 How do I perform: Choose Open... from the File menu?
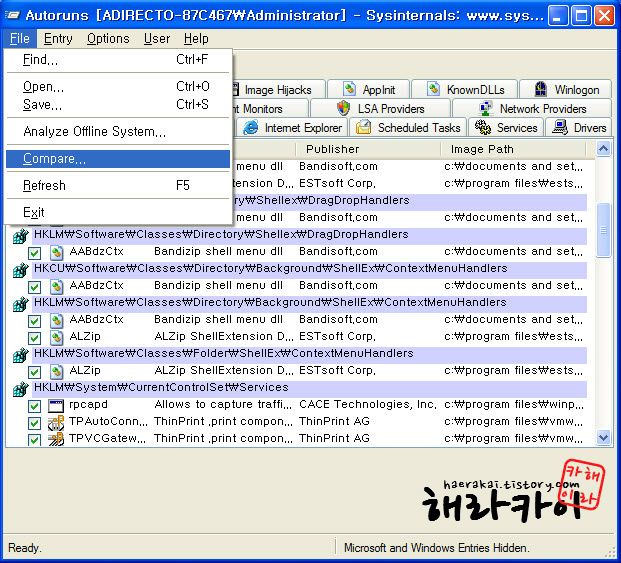pos(118,86)
